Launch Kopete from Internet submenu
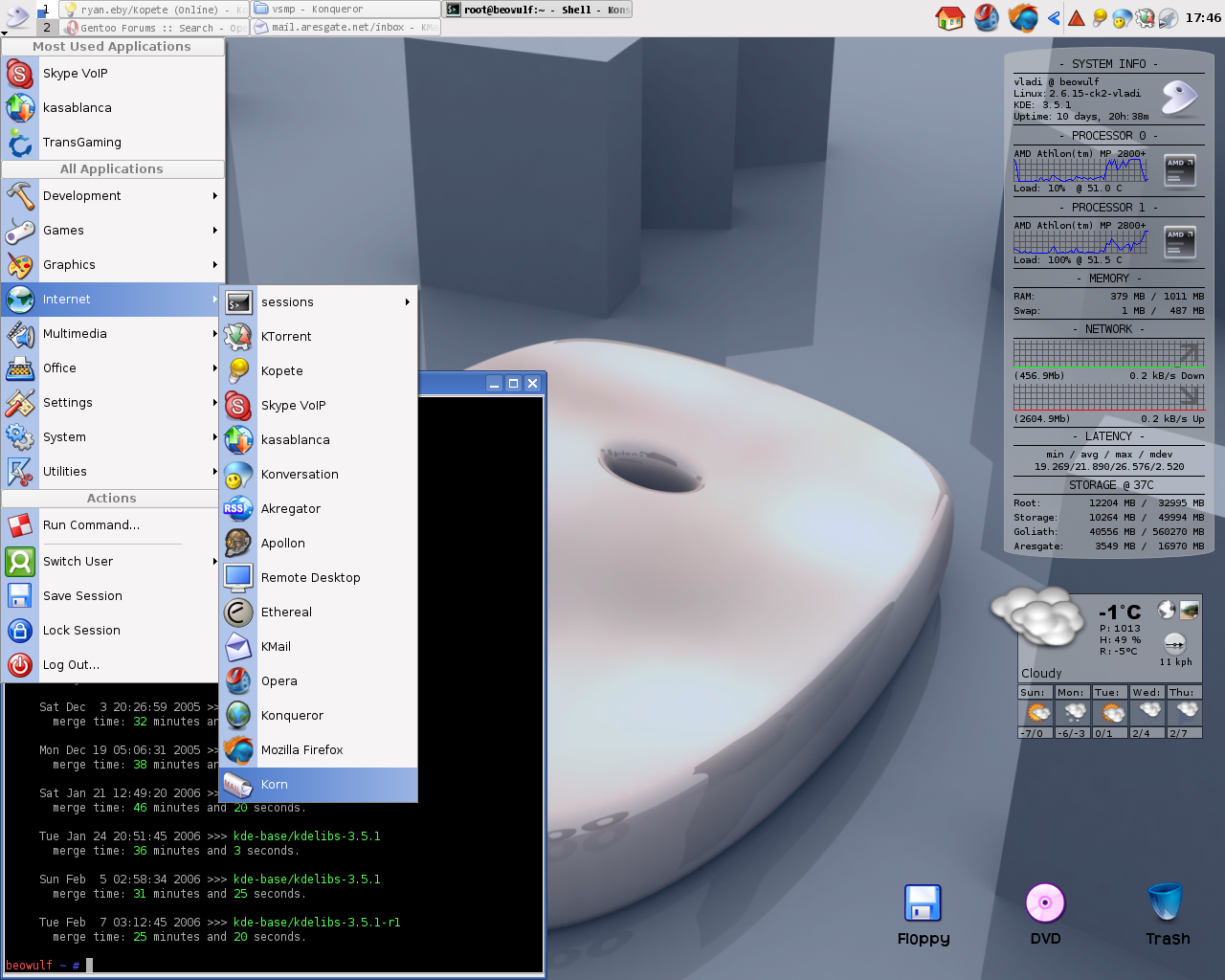The width and height of the screenshot is (1225, 980). click(319, 371)
